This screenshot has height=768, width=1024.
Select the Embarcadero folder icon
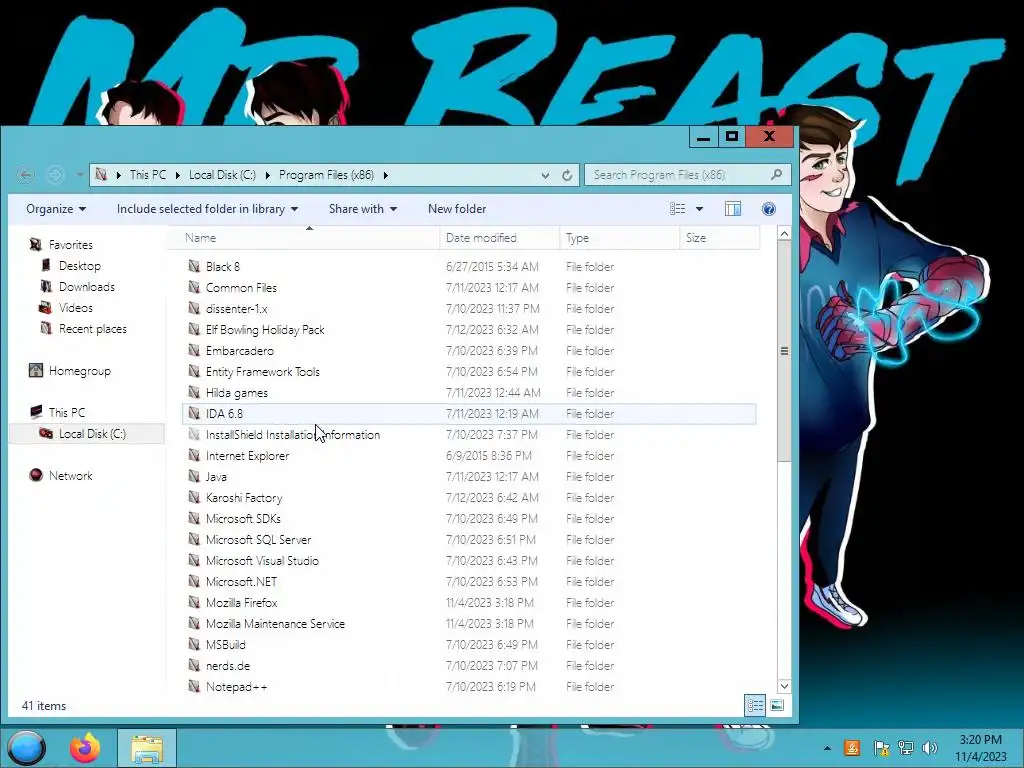pyautogui.click(x=194, y=350)
